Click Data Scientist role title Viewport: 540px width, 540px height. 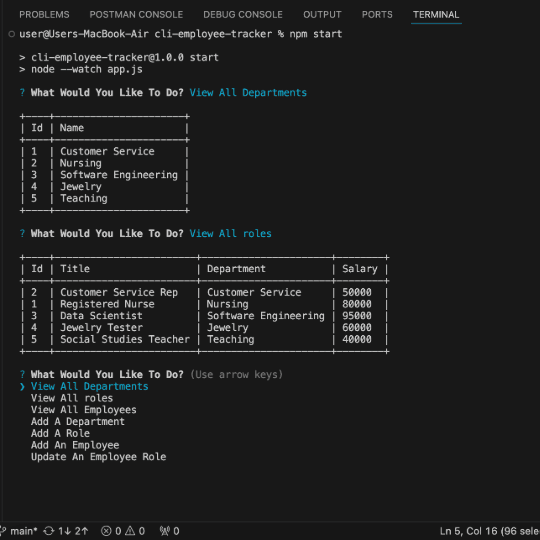(x=101, y=316)
